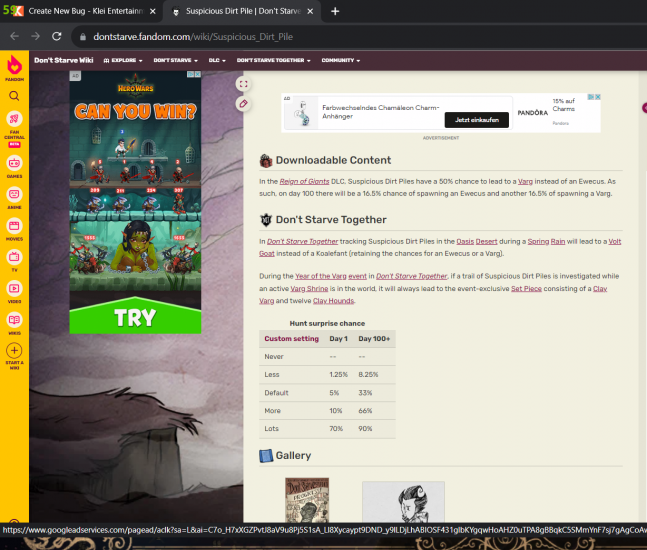The width and height of the screenshot is (647, 550).
Task: Open the Video sidebar icon
Action: [x=14, y=288]
